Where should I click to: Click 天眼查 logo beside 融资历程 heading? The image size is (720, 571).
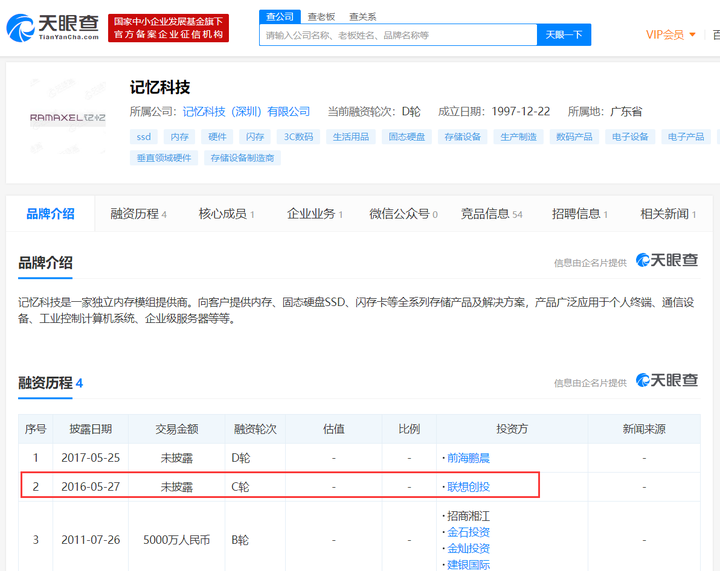(667, 381)
